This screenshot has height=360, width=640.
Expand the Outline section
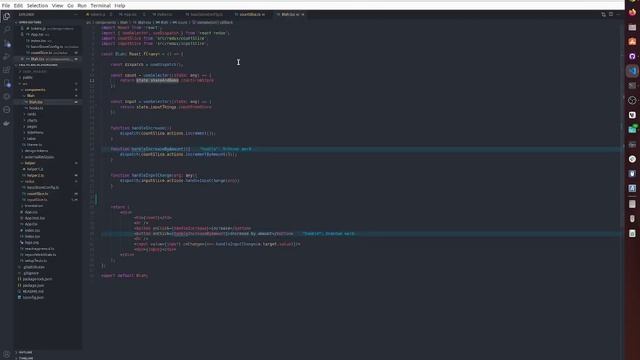pyautogui.click(x=25, y=352)
